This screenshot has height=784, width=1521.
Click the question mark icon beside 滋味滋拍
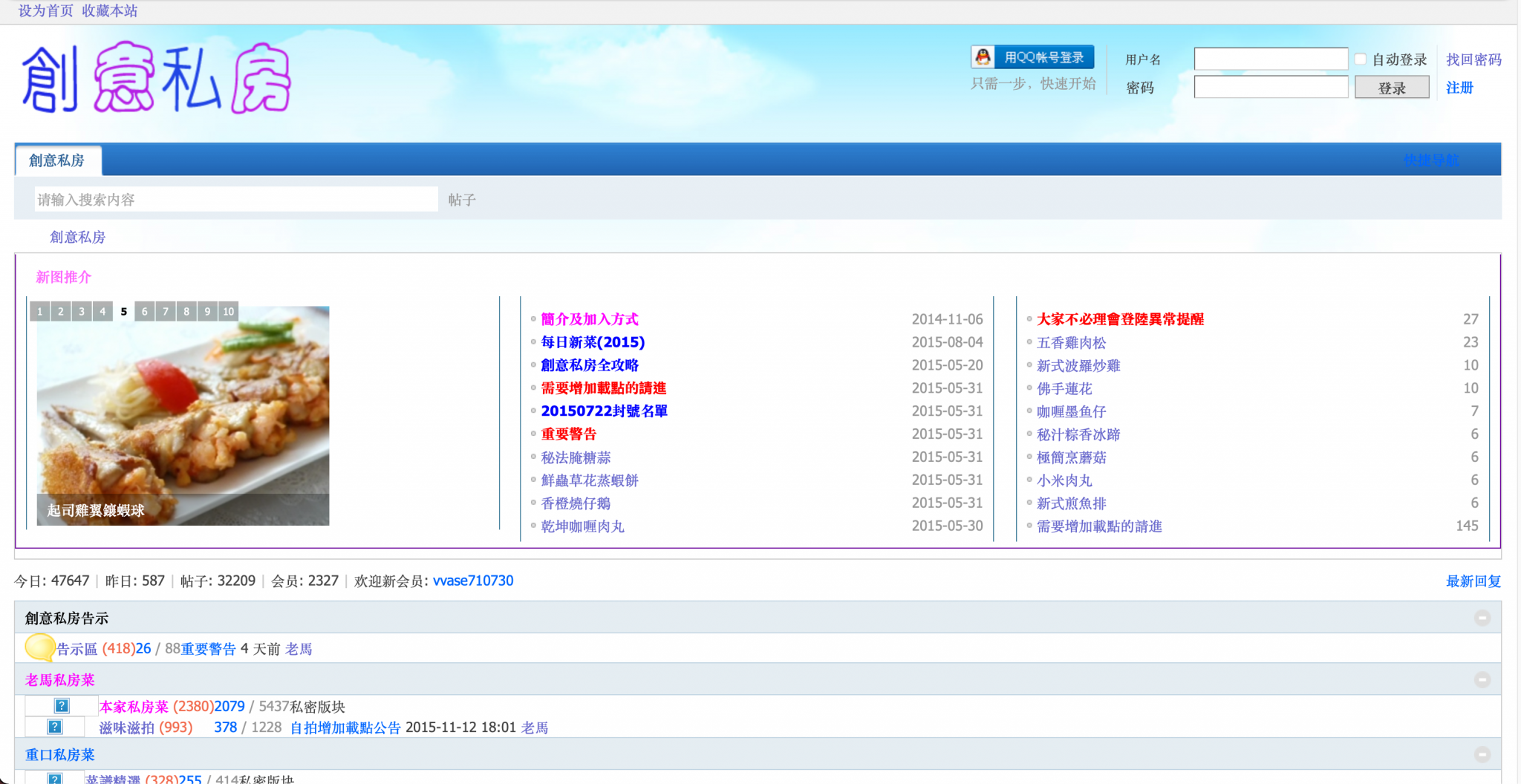55,727
